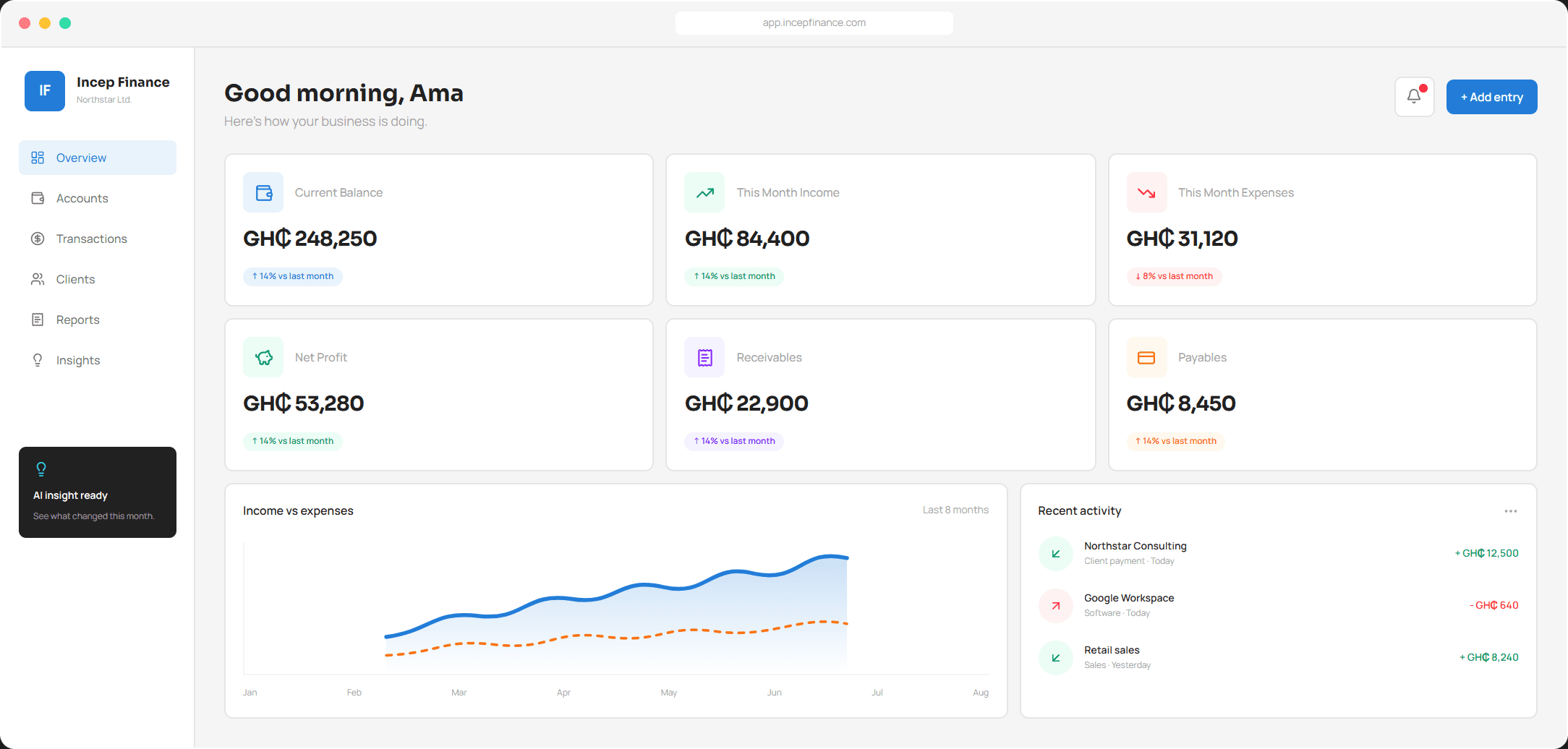
Task: Click the Clients people icon in sidebar
Action: pos(38,279)
